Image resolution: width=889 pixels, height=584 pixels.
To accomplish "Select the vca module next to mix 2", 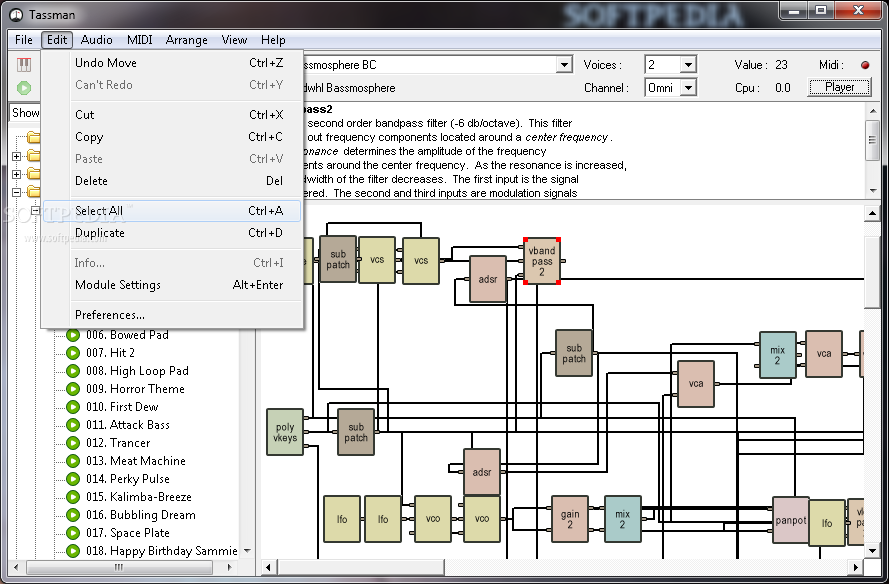I will tap(824, 354).
